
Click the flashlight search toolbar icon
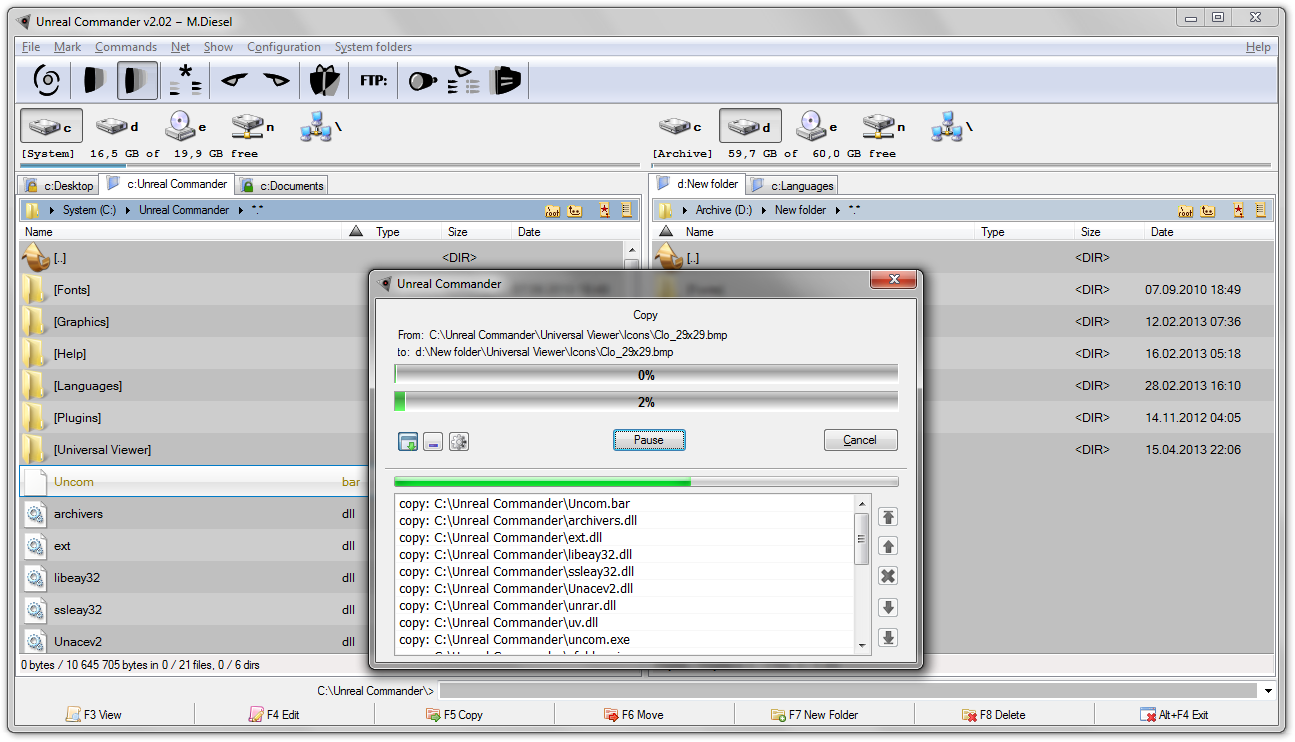coord(422,81)
